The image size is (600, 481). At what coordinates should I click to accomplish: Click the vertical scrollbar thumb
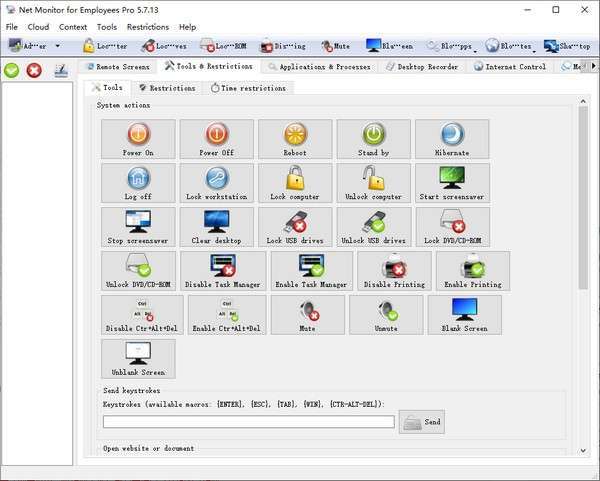pyautogui.click(x=583, y=198)
